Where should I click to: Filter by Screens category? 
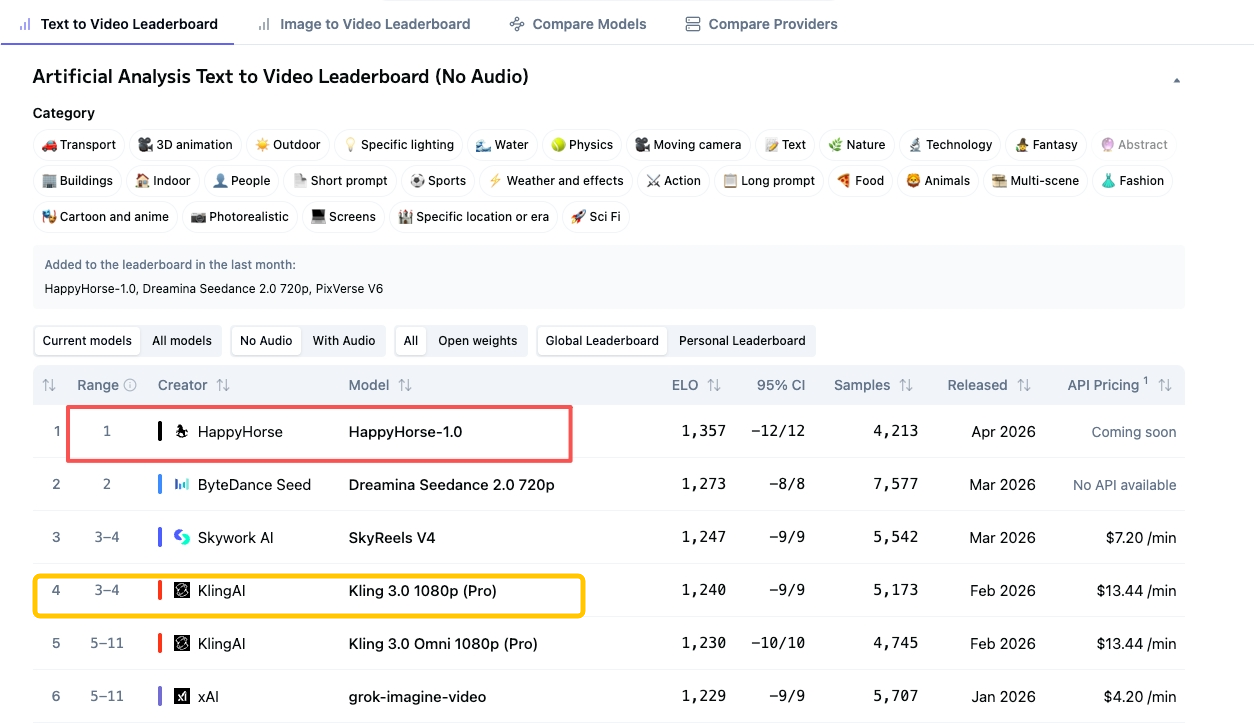343,217
